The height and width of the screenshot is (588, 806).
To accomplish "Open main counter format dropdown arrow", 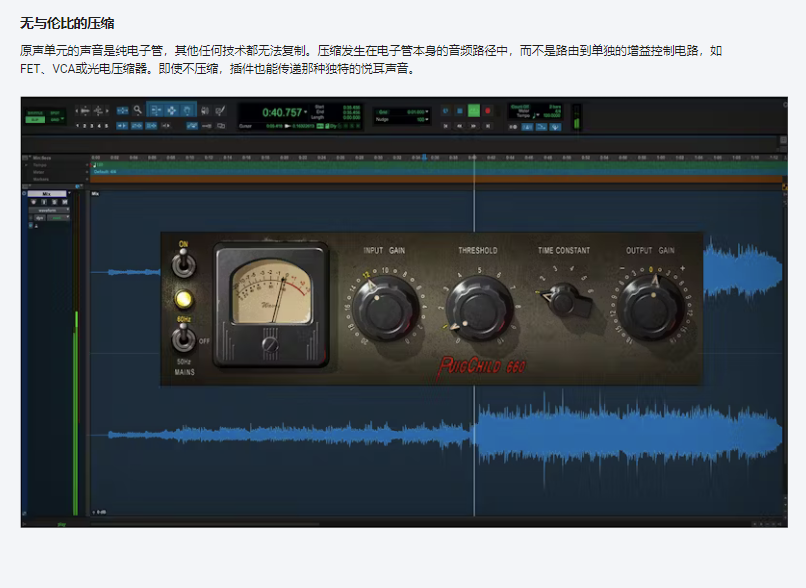I will point(306,112).
